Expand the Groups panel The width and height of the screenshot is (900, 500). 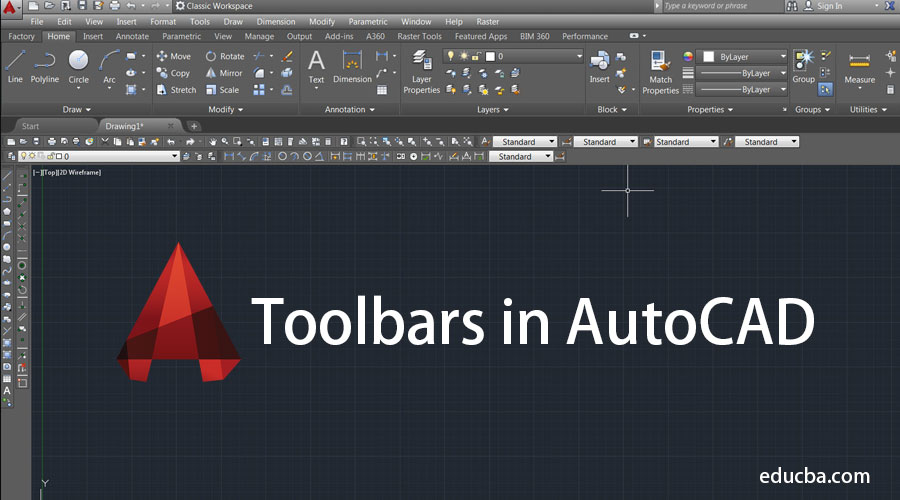(x=812, y=109)
